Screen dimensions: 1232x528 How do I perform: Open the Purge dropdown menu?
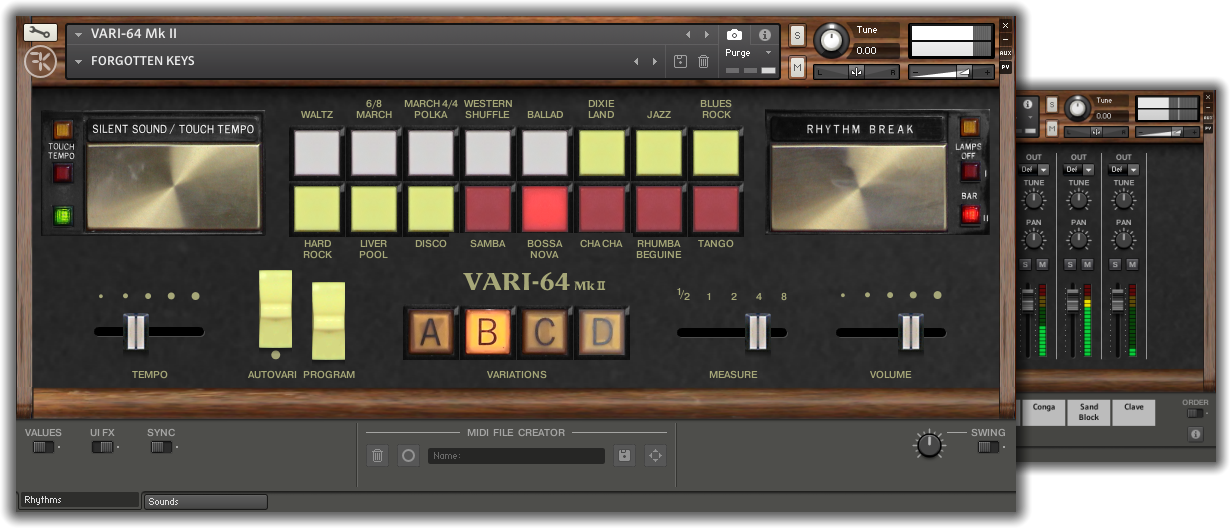(749, 53)
